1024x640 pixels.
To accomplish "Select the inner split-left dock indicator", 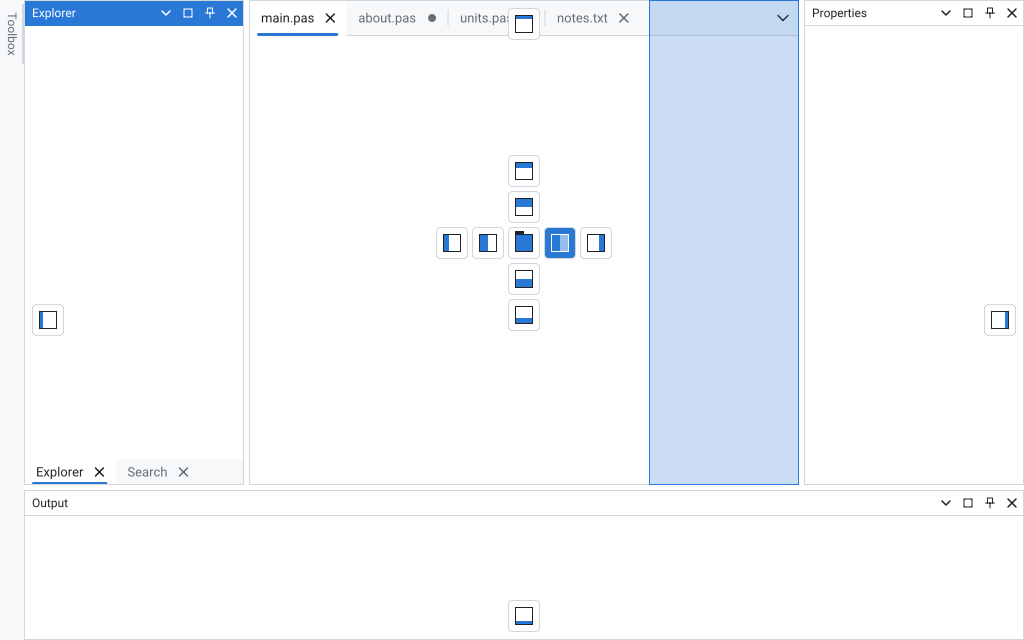I will 488,243.
